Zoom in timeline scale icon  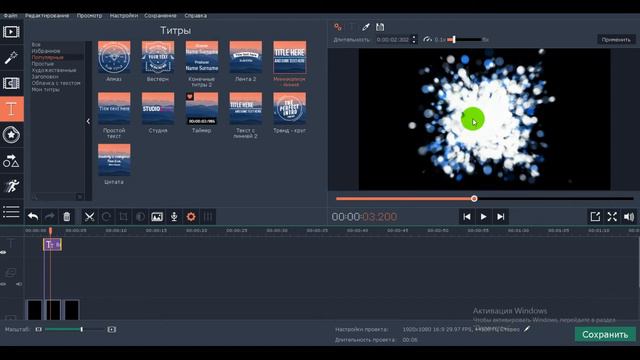pos(111,329)
